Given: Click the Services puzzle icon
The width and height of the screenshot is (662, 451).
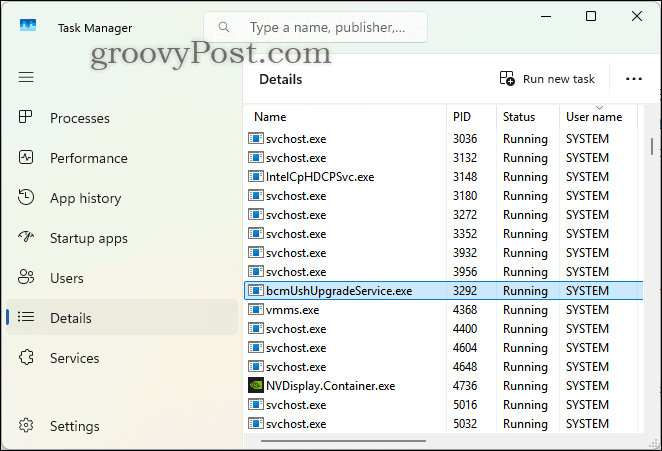Looking at the screenshot, I should click(26, 357).
